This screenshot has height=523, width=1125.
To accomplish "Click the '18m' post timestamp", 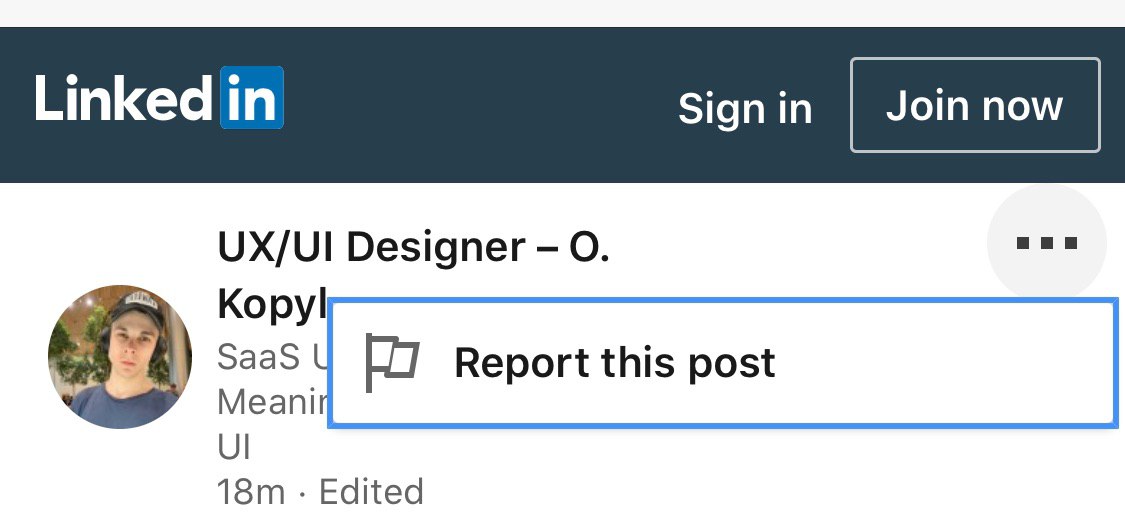I will click(x=251, y=492).
